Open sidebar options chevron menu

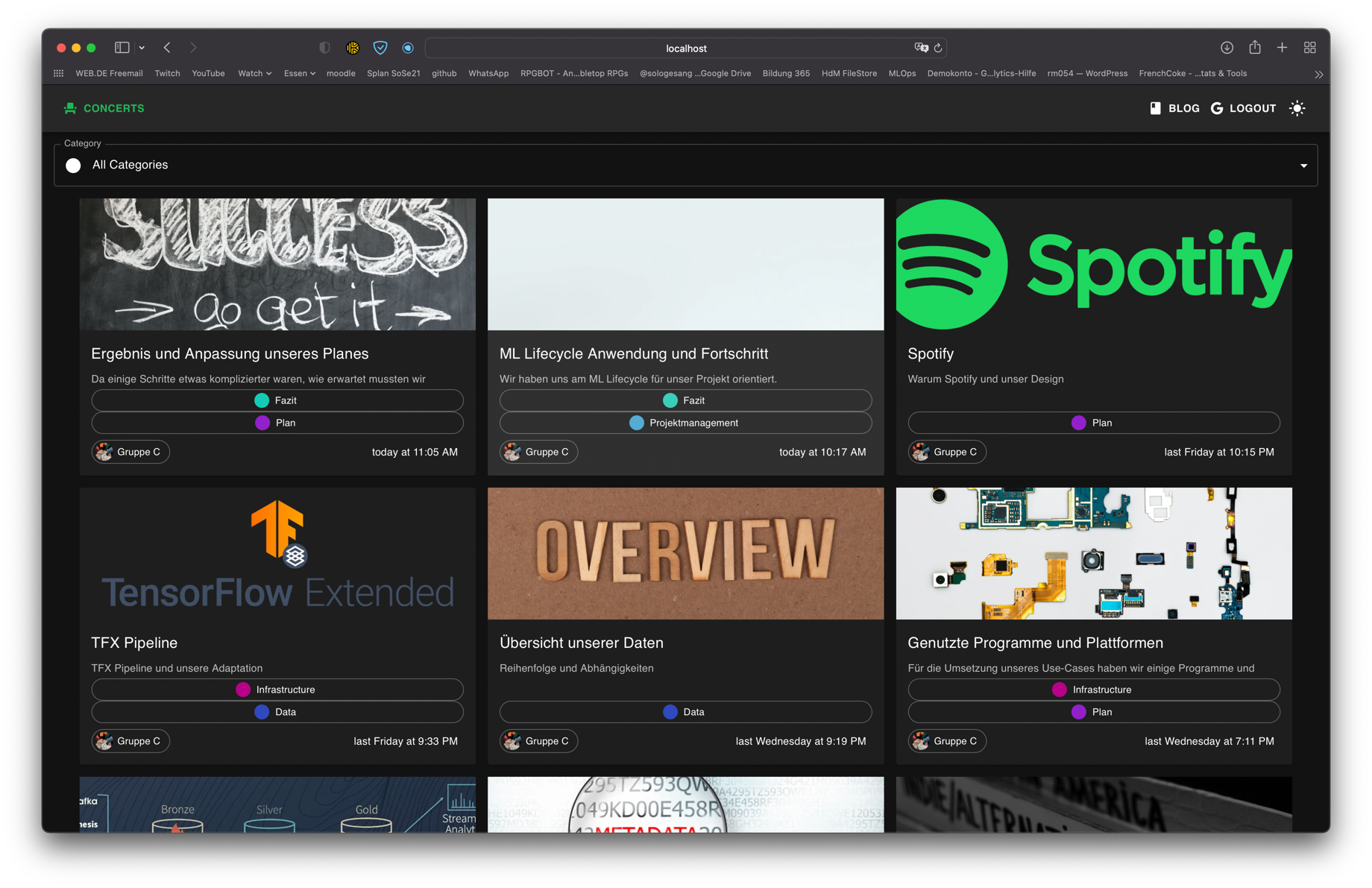[x=142, y=48]
